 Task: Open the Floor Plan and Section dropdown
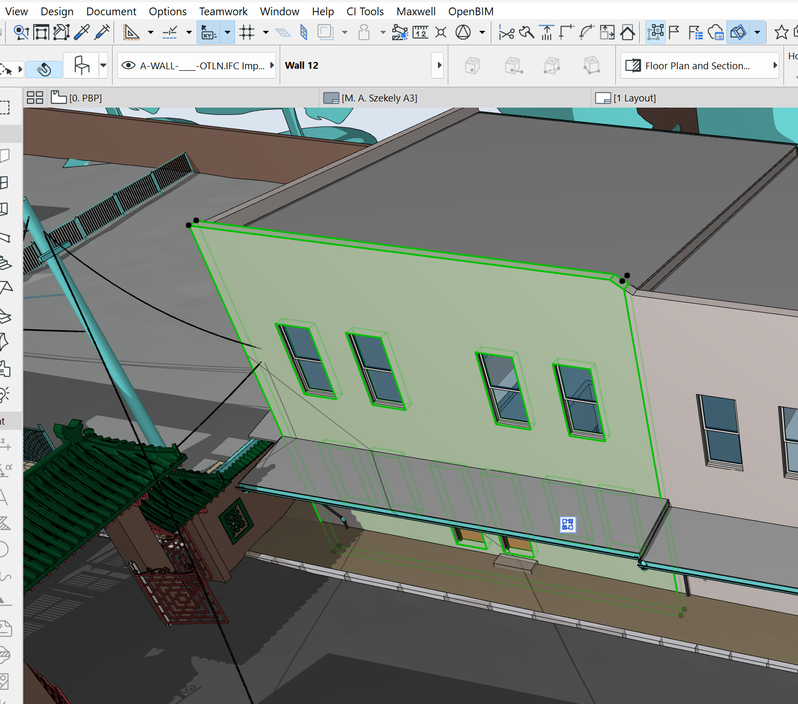click(x=699, y=66)
